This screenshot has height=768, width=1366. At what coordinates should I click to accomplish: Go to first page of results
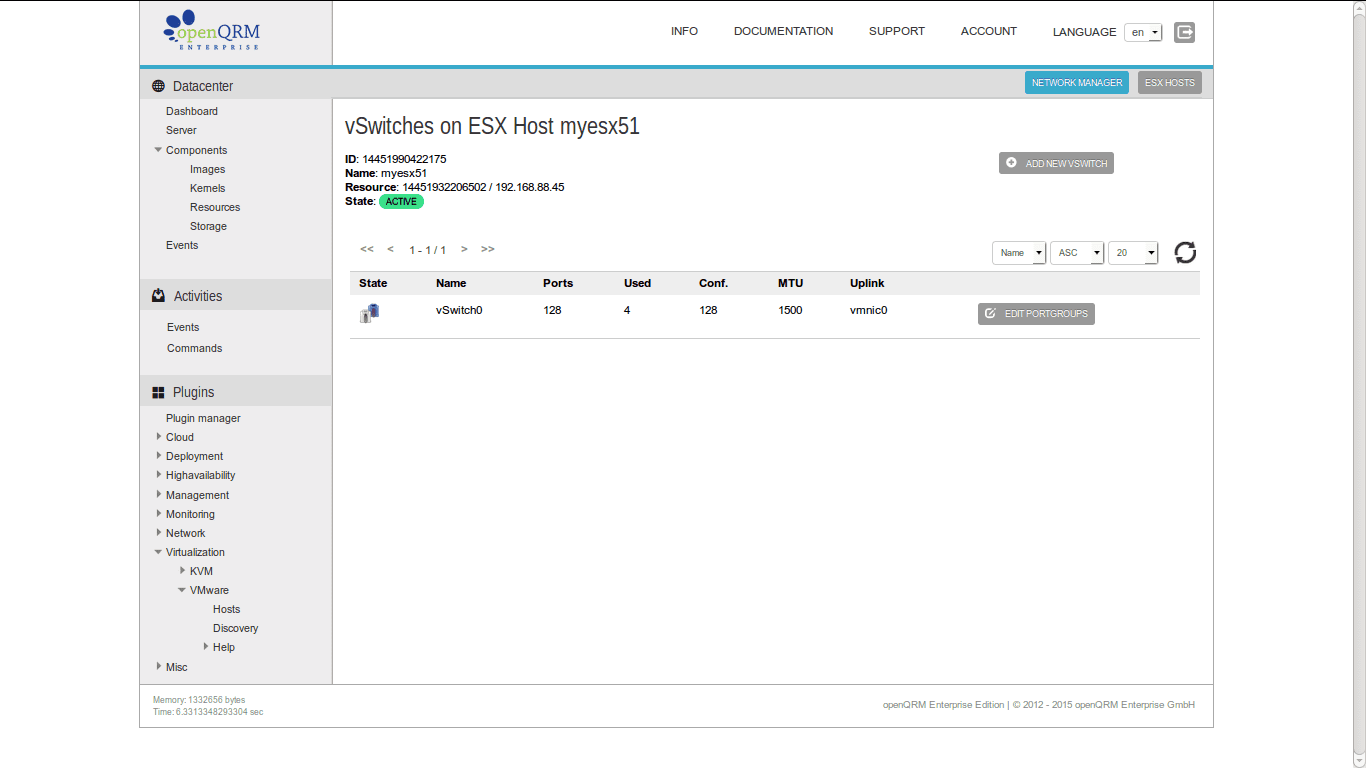coord(367,249)
